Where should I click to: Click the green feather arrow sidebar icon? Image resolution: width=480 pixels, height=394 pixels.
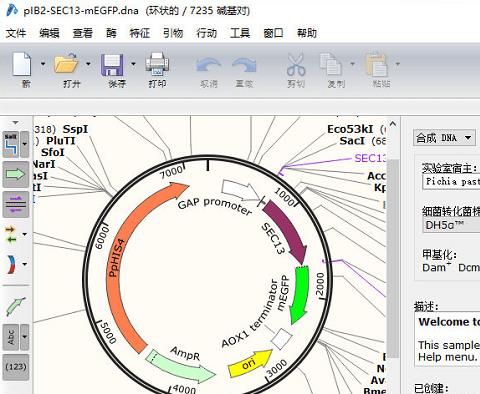click(x=15, y=306)
